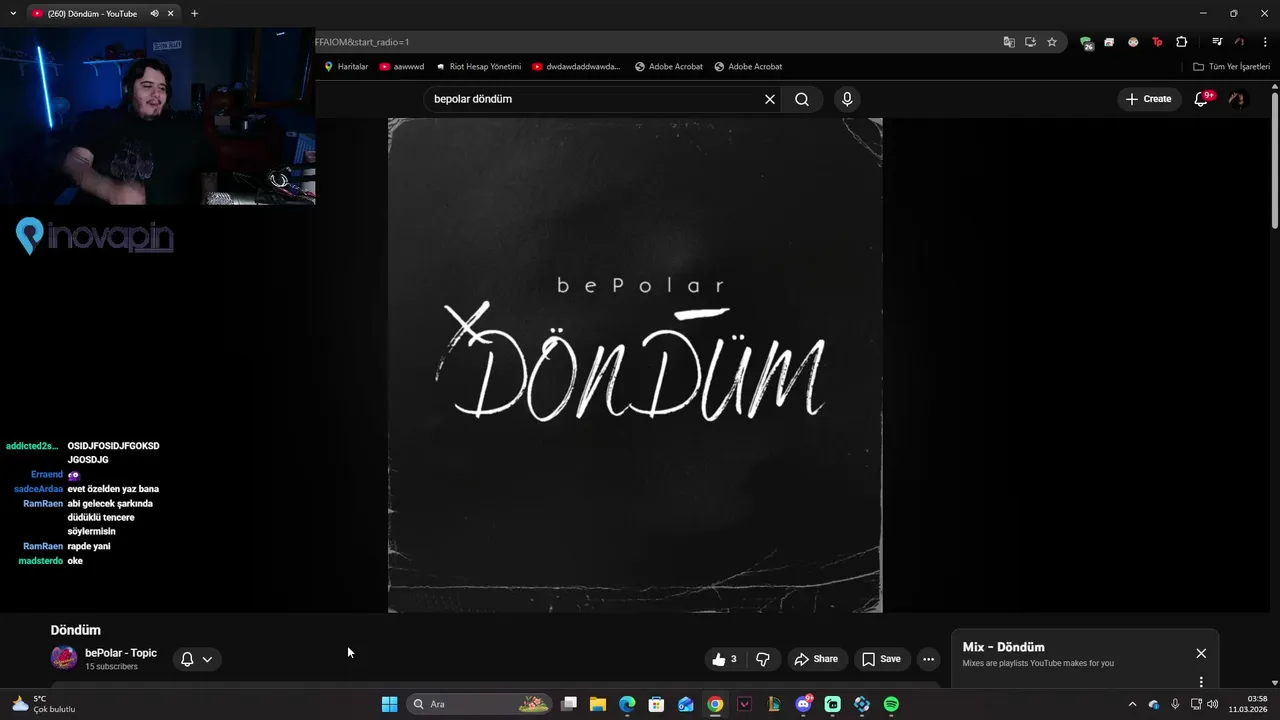Open OneDrive tray icon
Image resolution: width=1280 pixels, height=720 pixels.
point(1154,704)
